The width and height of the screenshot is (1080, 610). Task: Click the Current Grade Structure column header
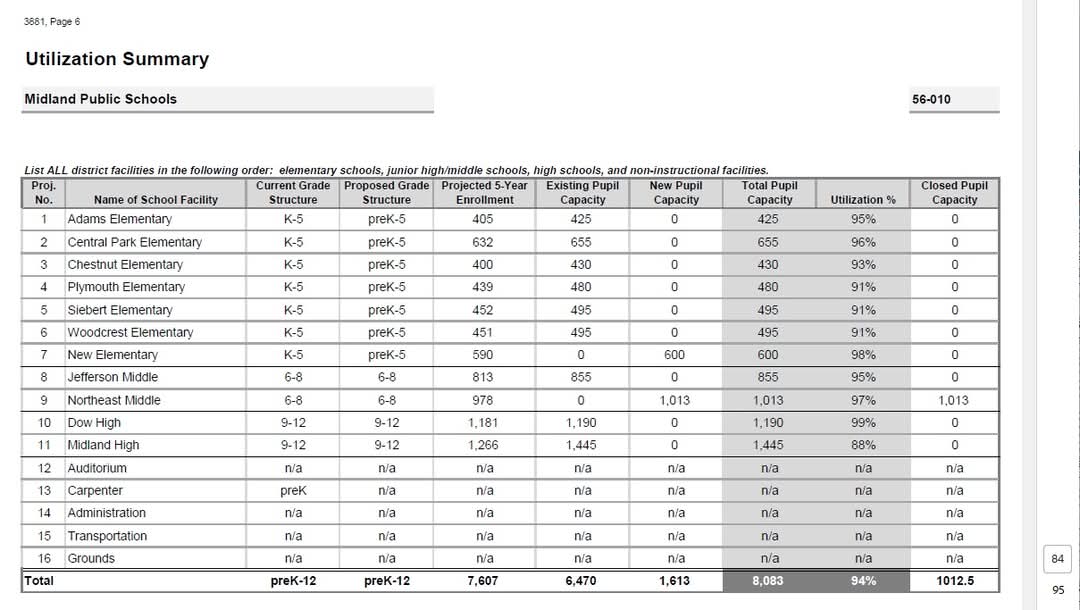(293, 193)
